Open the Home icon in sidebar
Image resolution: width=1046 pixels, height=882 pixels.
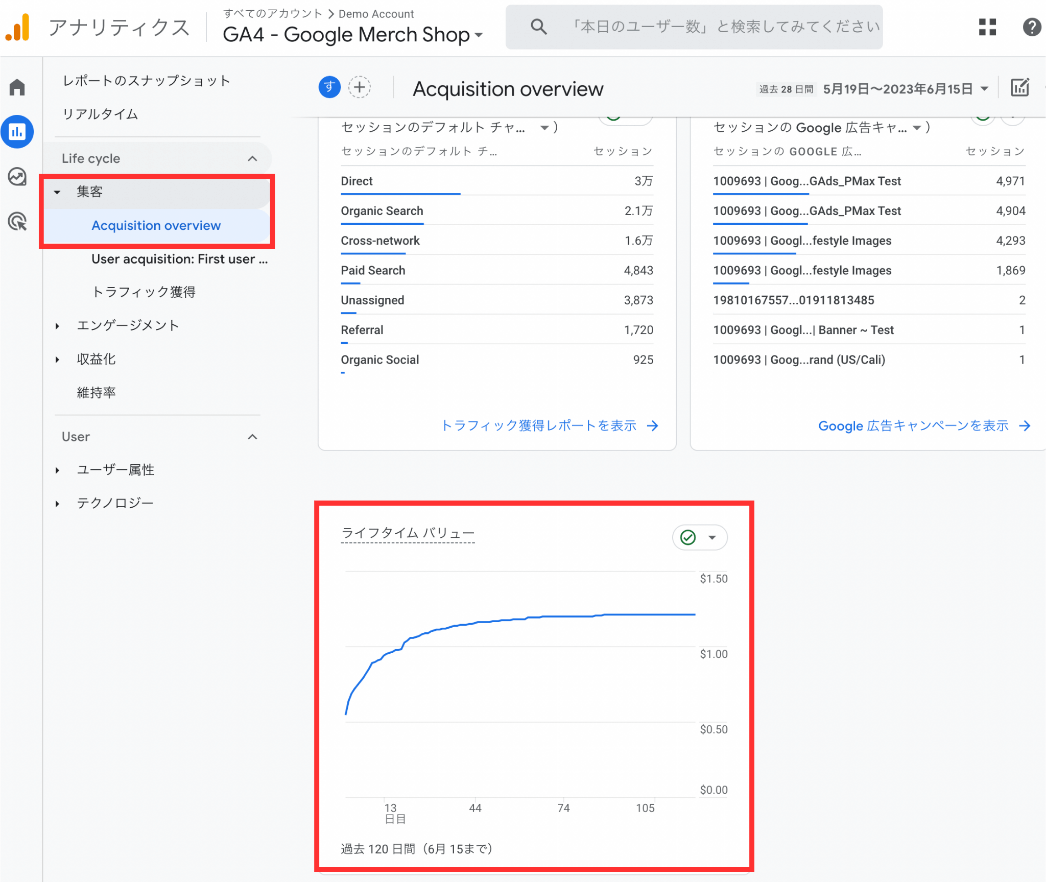pyautogui.click(x=17, y=87)
